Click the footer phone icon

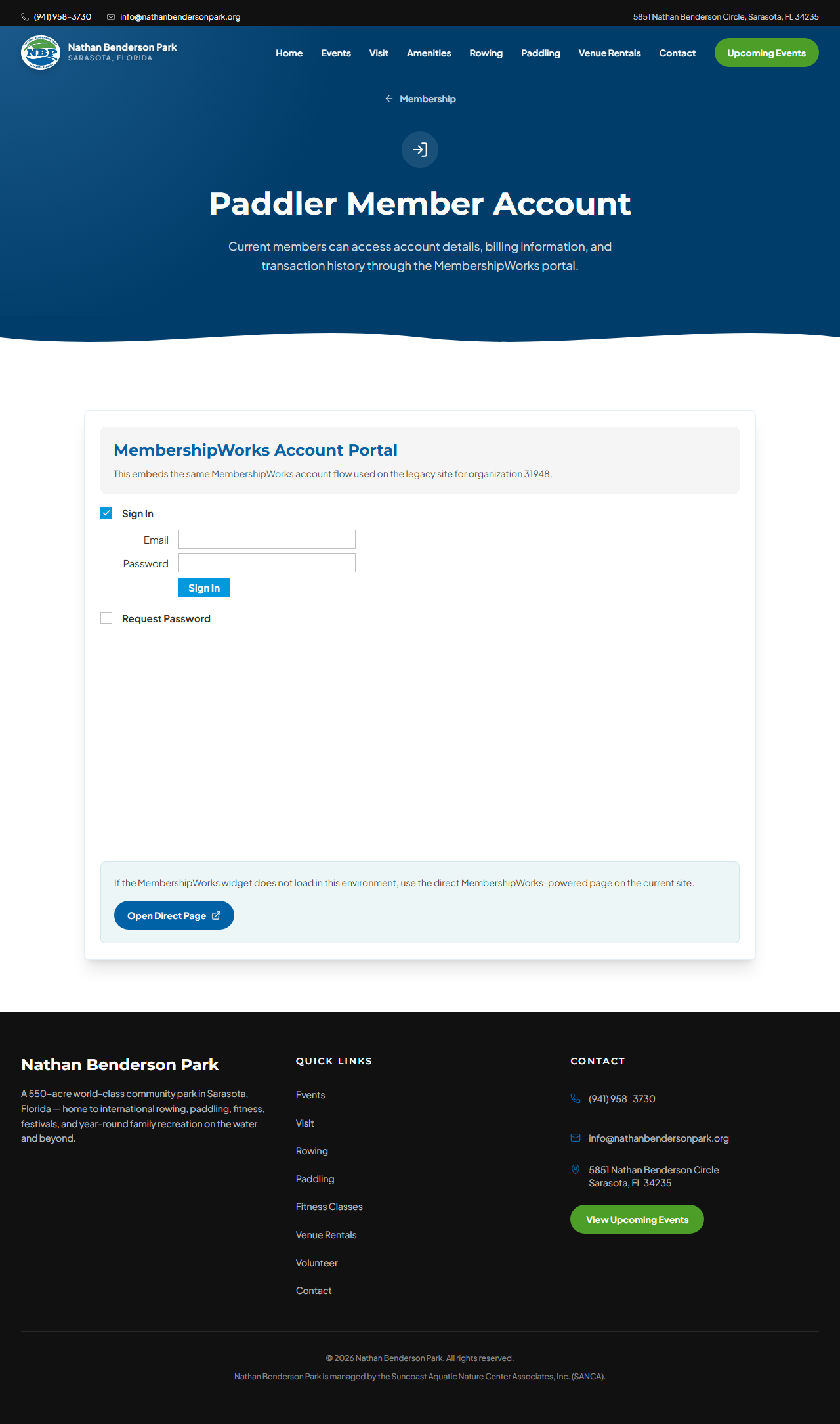coord(576,1098)
